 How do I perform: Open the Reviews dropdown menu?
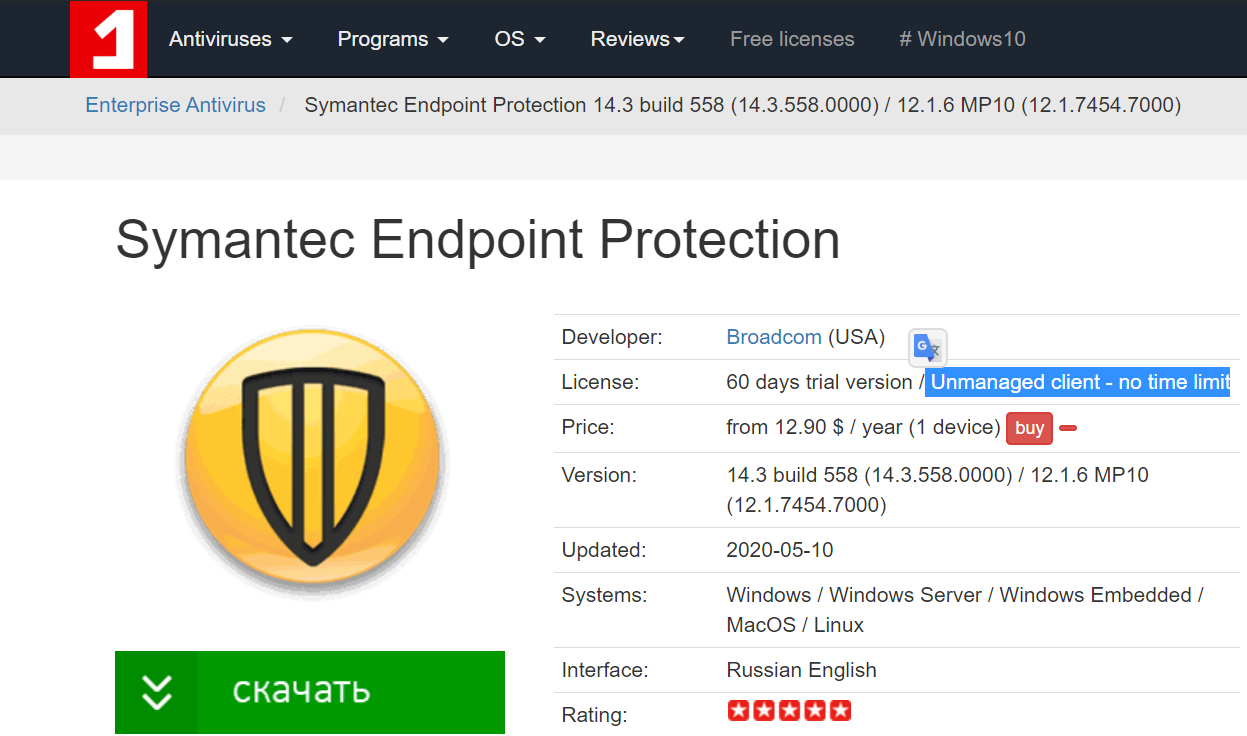coord(637,39)
